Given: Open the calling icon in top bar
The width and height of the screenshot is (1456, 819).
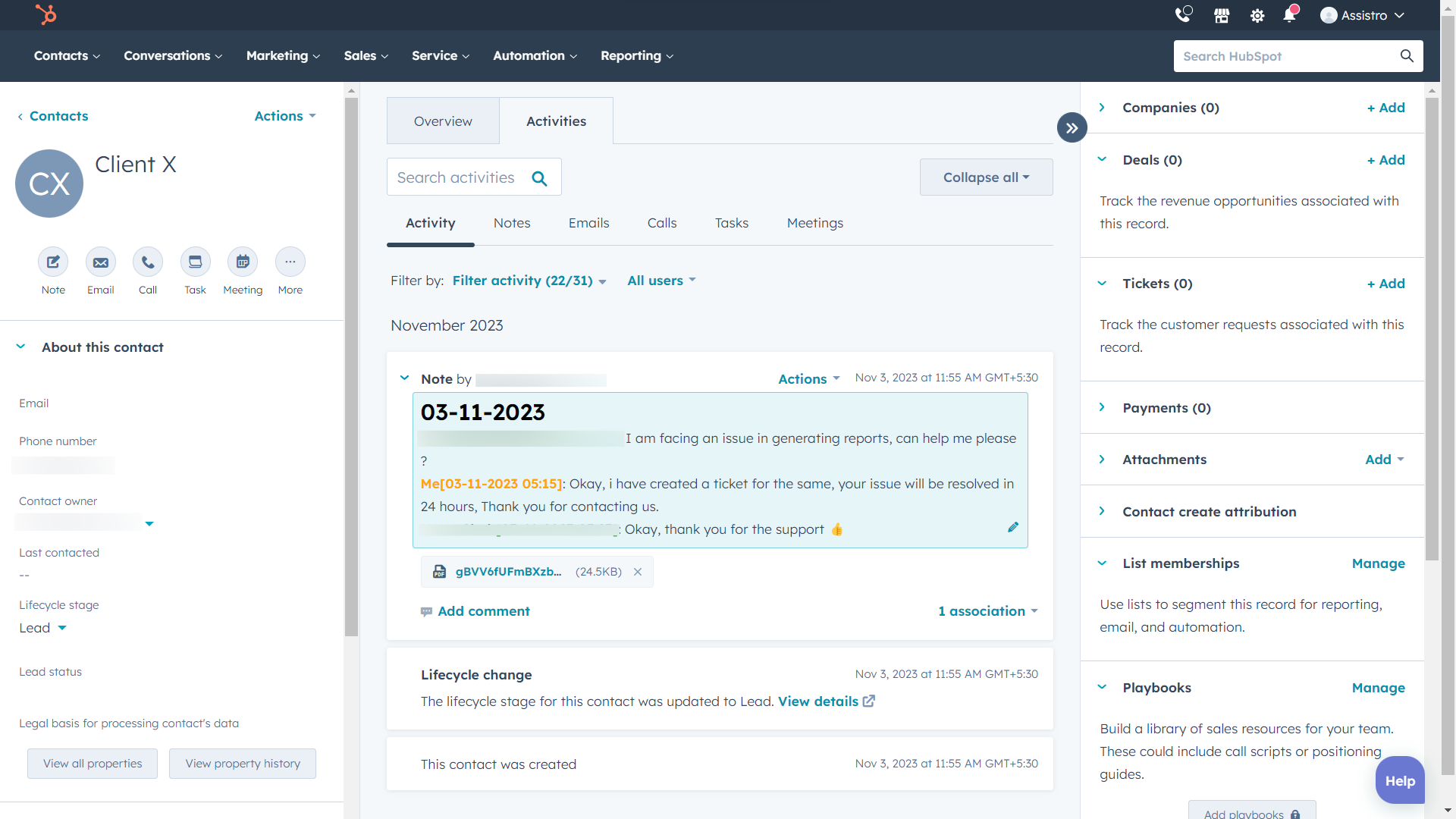Looking at the screenshot, I should (x=1184, y=15).
